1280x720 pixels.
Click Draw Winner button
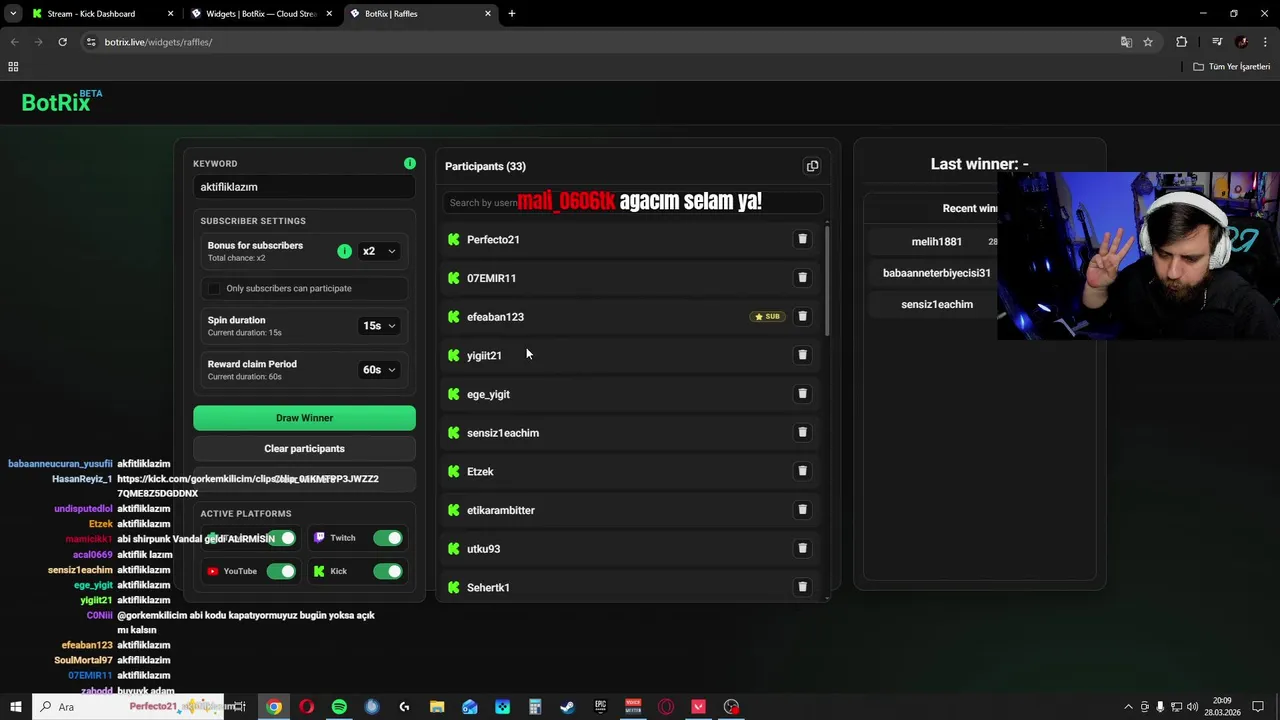(x=304, y=418)
